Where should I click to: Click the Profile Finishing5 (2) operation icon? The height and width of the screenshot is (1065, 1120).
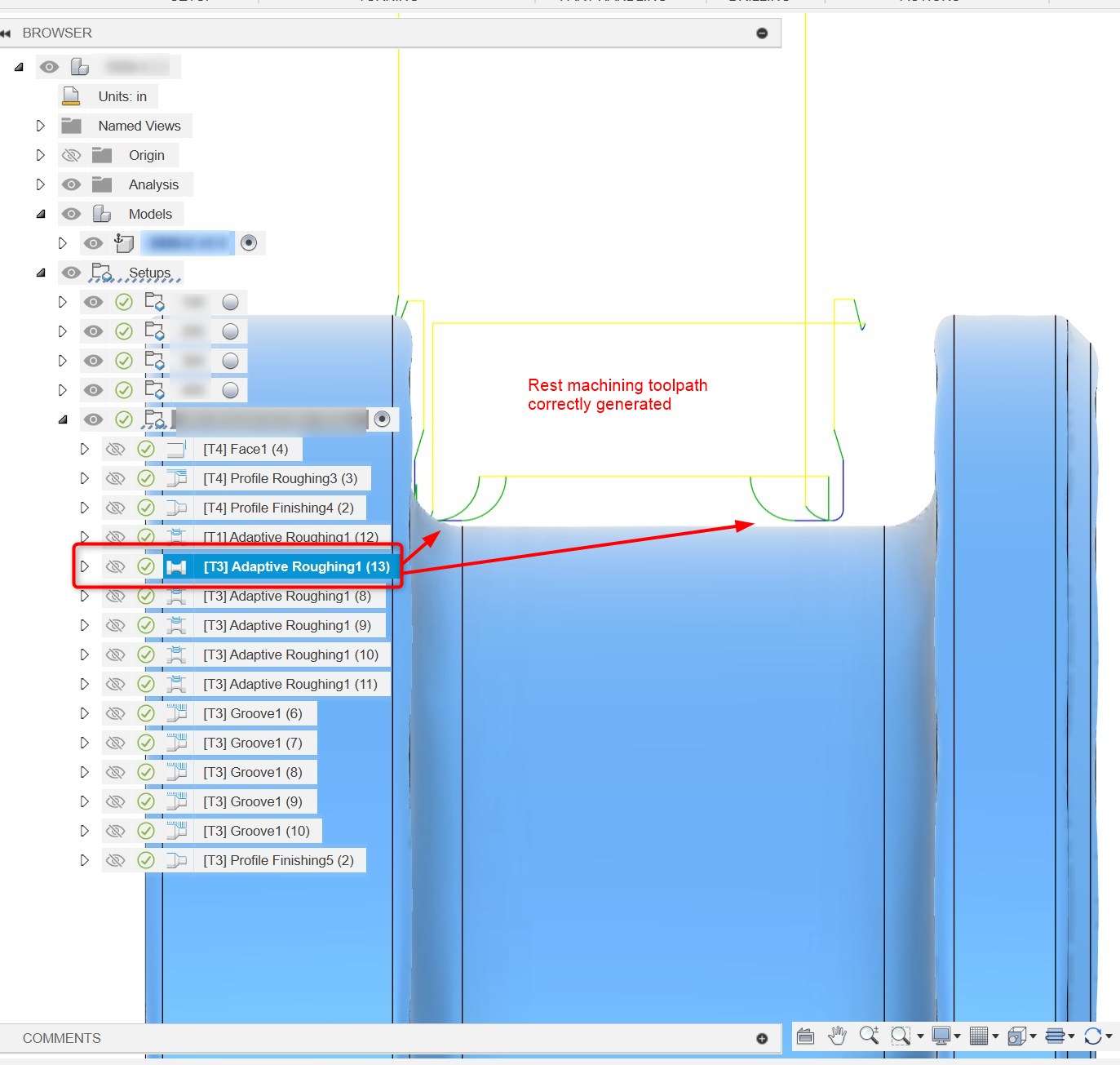coord(176,860)
